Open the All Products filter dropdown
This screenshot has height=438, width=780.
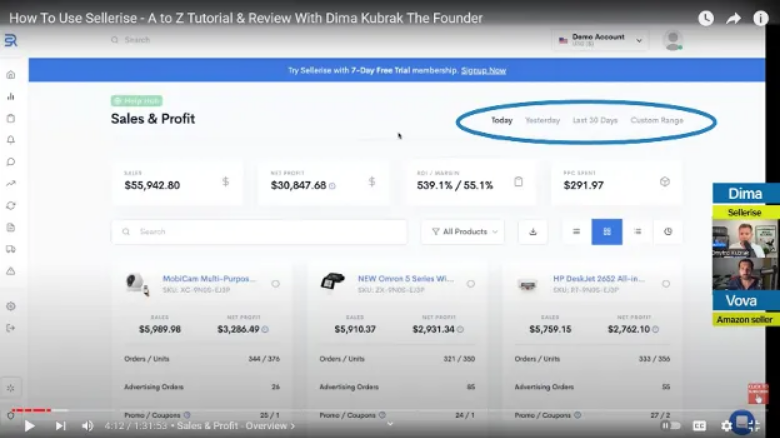coord(463,231)
